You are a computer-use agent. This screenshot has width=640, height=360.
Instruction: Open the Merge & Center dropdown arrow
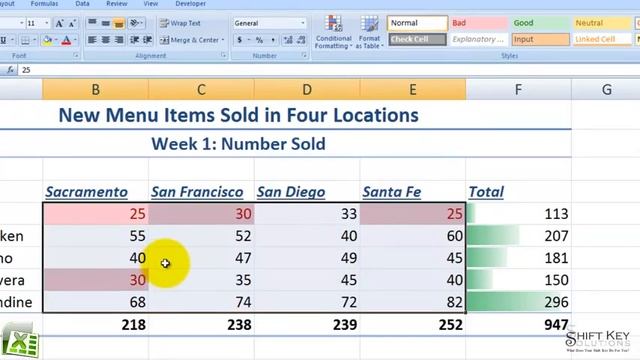point(223,40)
